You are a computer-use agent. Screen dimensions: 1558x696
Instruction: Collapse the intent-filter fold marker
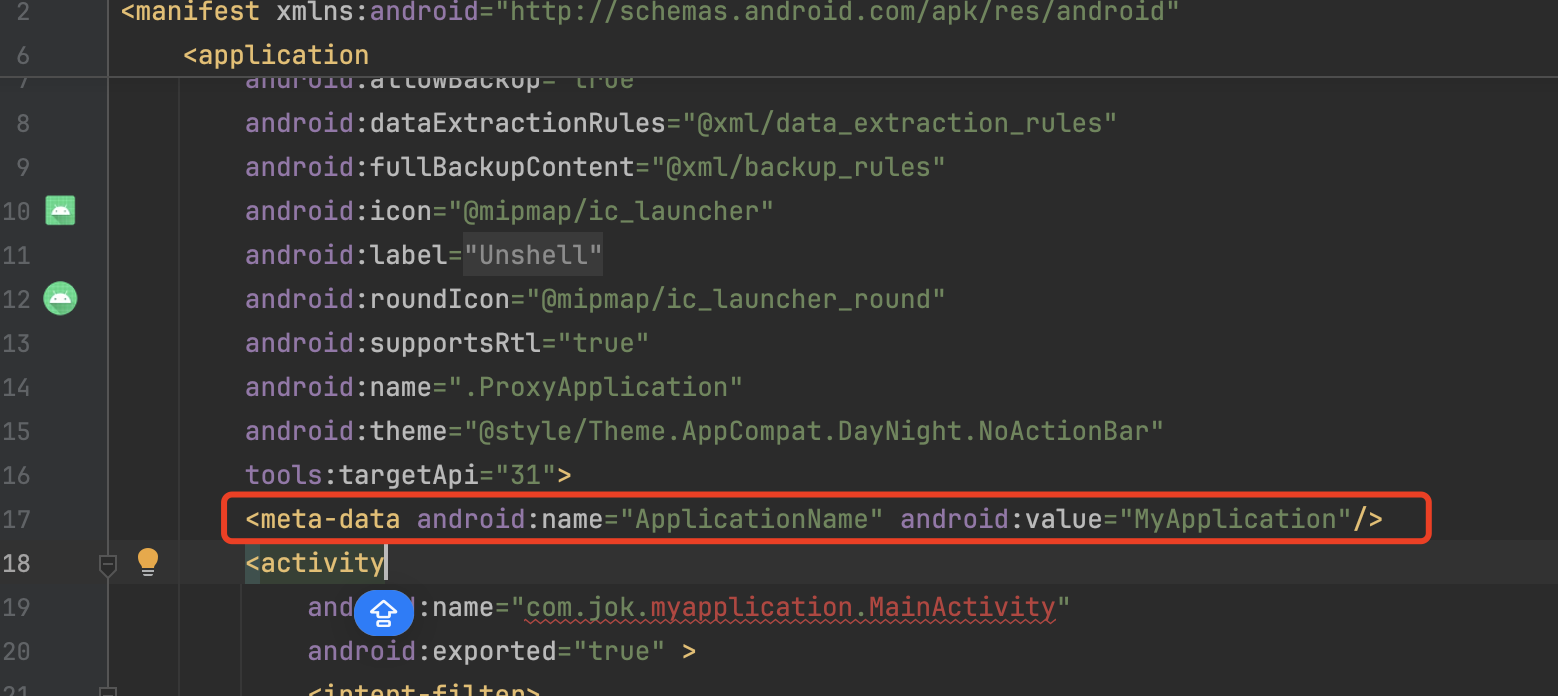tap(108, 690)
